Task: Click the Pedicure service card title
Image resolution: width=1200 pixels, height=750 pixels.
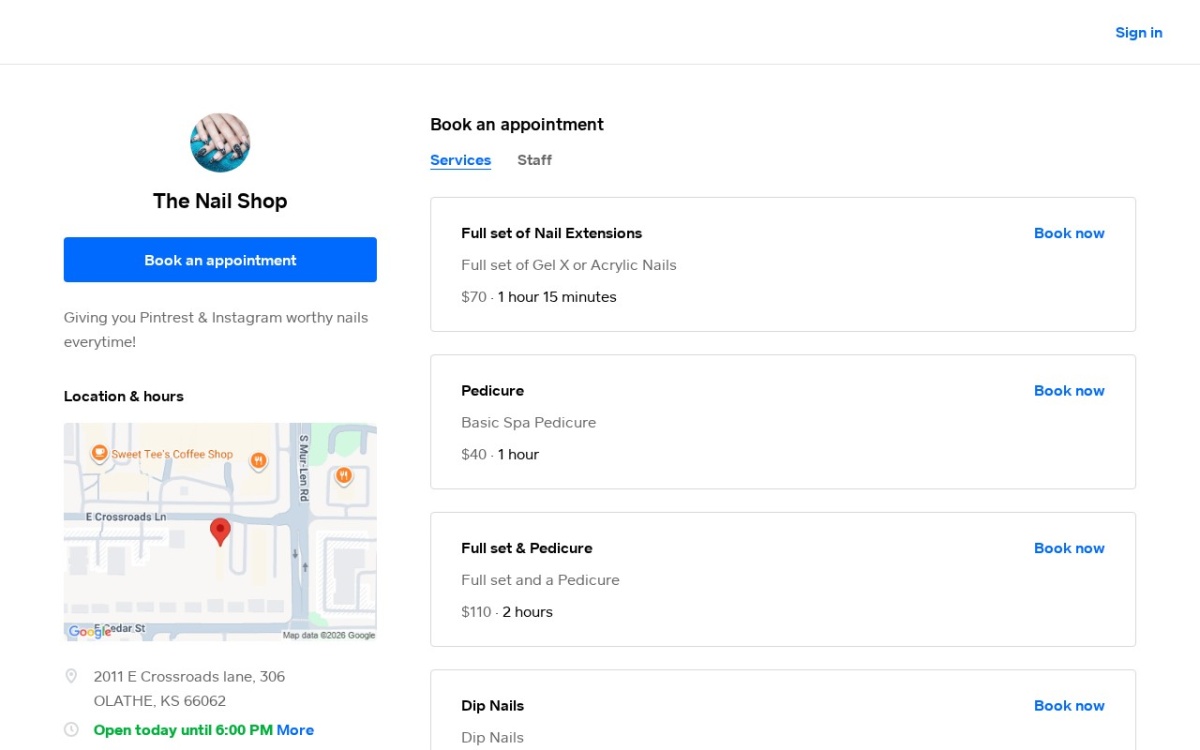Action: pyautogui.click(x=492, y=391)
